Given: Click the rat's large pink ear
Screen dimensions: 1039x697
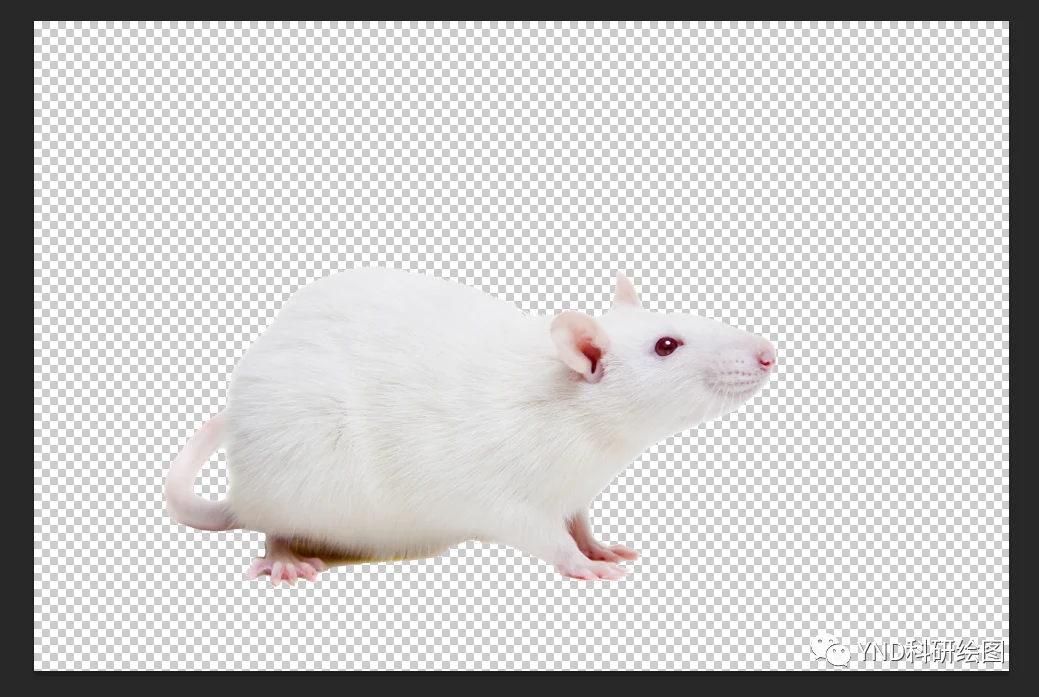Looking at the screenshot, I should 580,346.
